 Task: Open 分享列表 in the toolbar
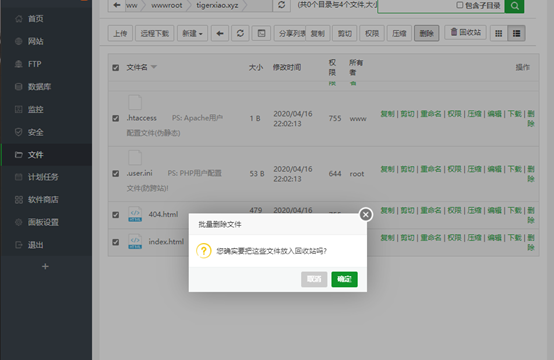[x=290, y=34]
